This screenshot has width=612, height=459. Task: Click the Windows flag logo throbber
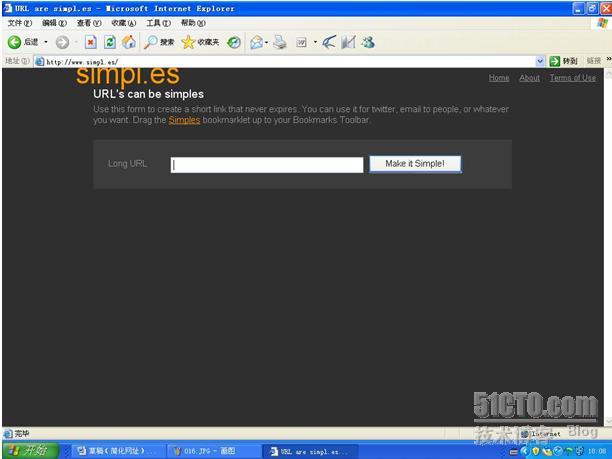click(603, 23)
